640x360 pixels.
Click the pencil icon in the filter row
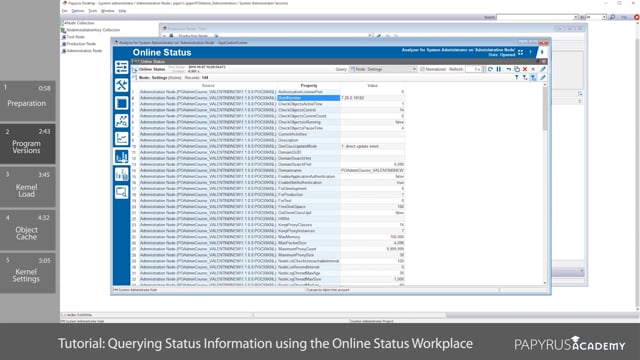point(543,77)
